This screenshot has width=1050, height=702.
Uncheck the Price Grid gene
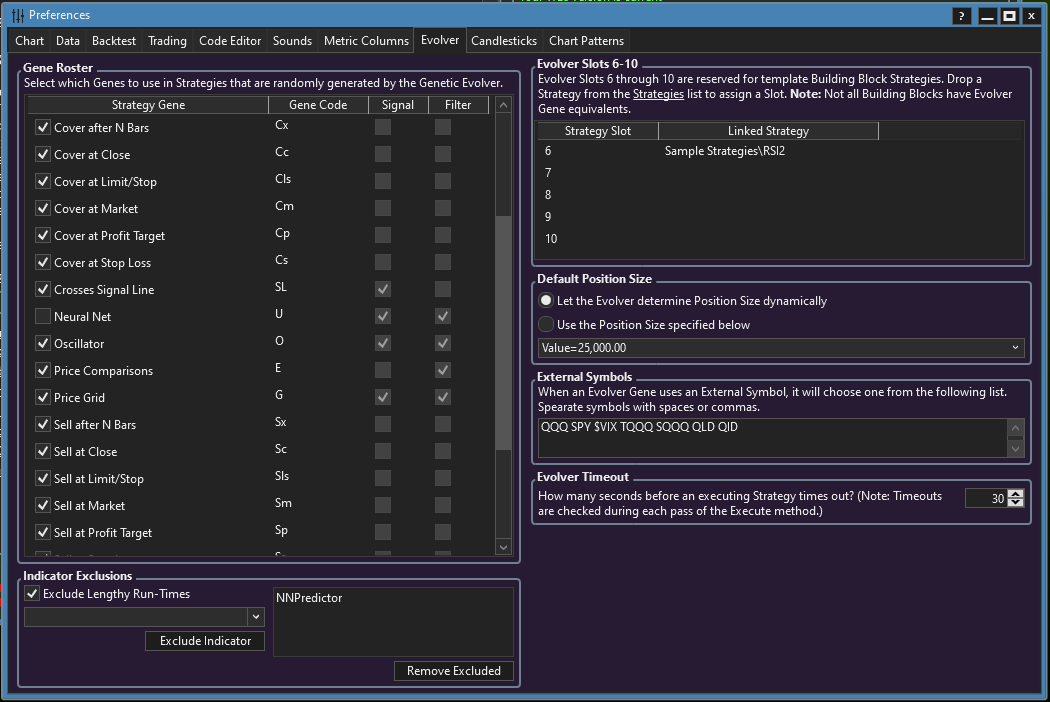tap(43, 397)
